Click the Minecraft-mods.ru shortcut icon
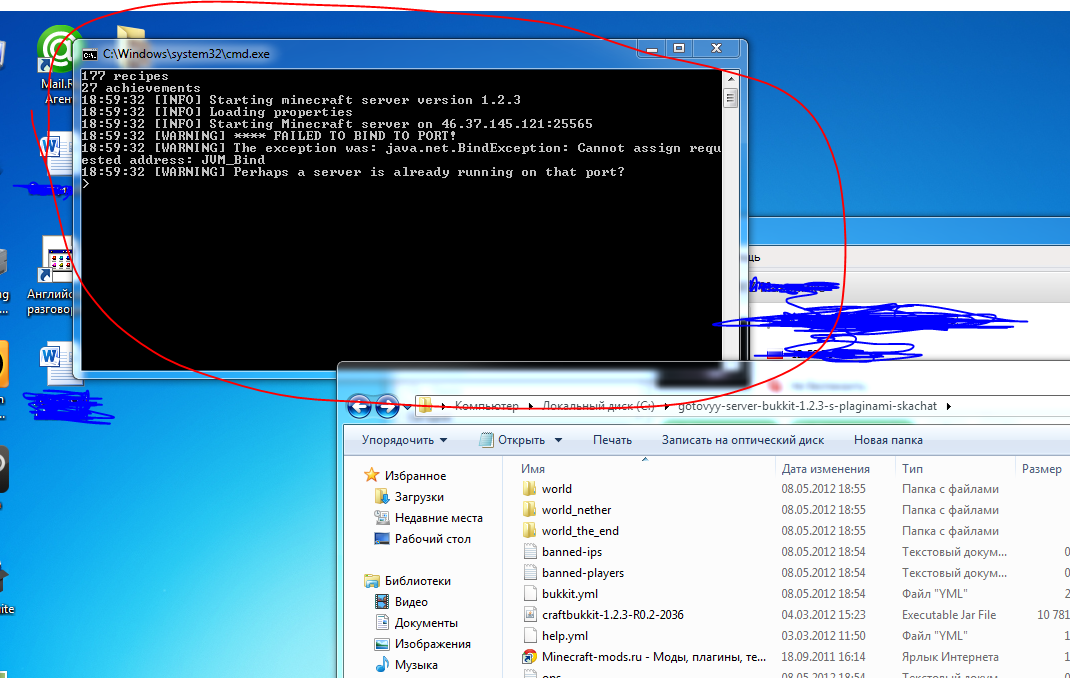This screenshot has width=1070, height=678. pos(530,657)
